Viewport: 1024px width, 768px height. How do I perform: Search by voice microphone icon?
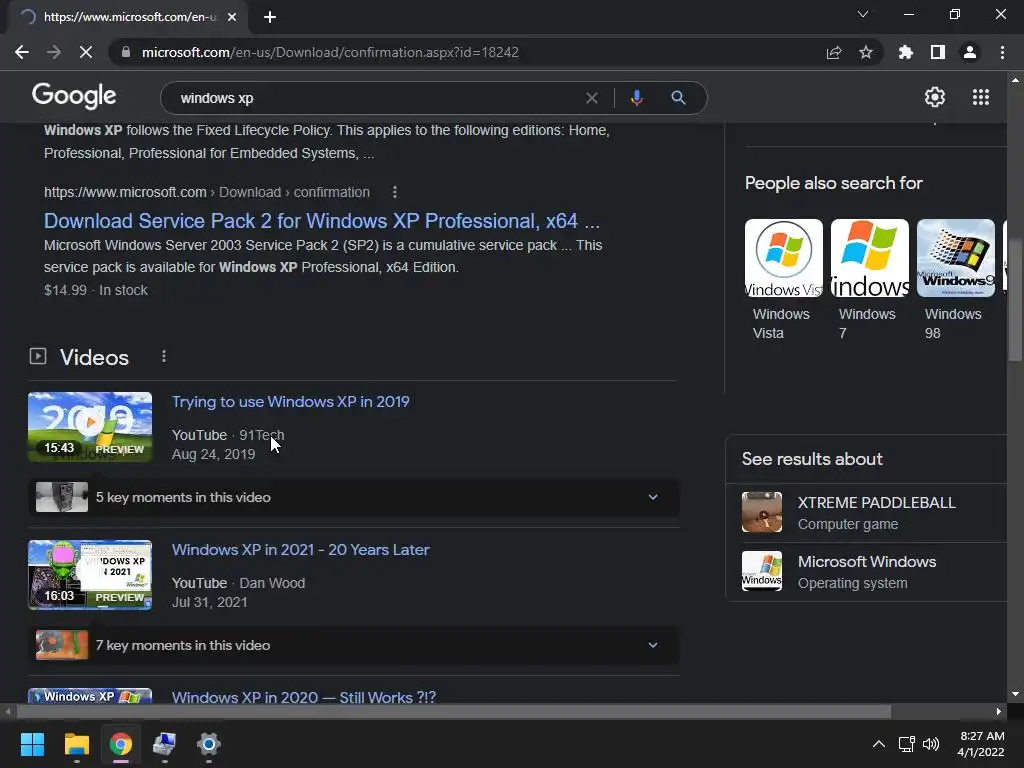(x=637, y=98)
